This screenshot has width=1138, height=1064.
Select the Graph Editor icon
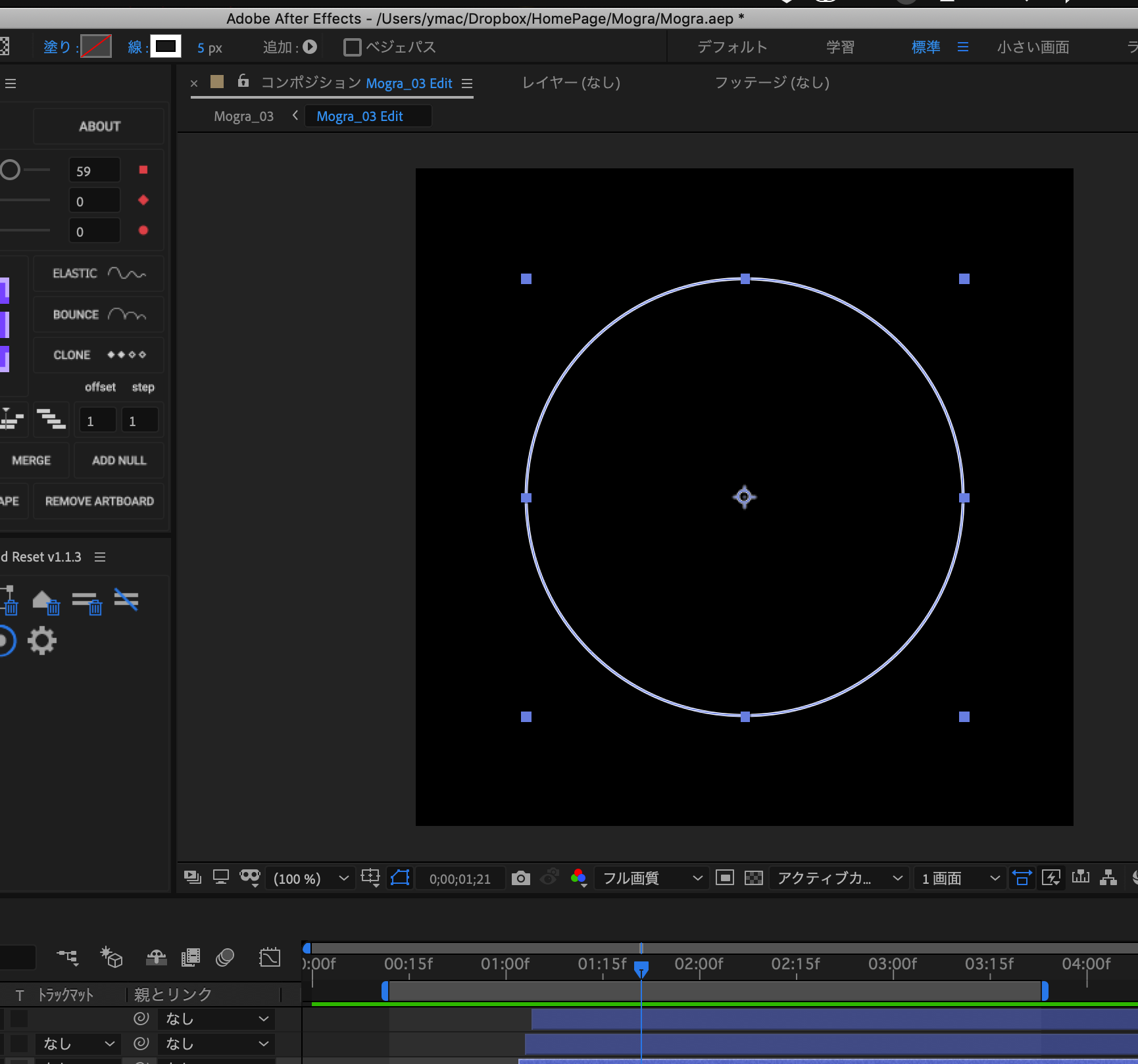point(269,957)
